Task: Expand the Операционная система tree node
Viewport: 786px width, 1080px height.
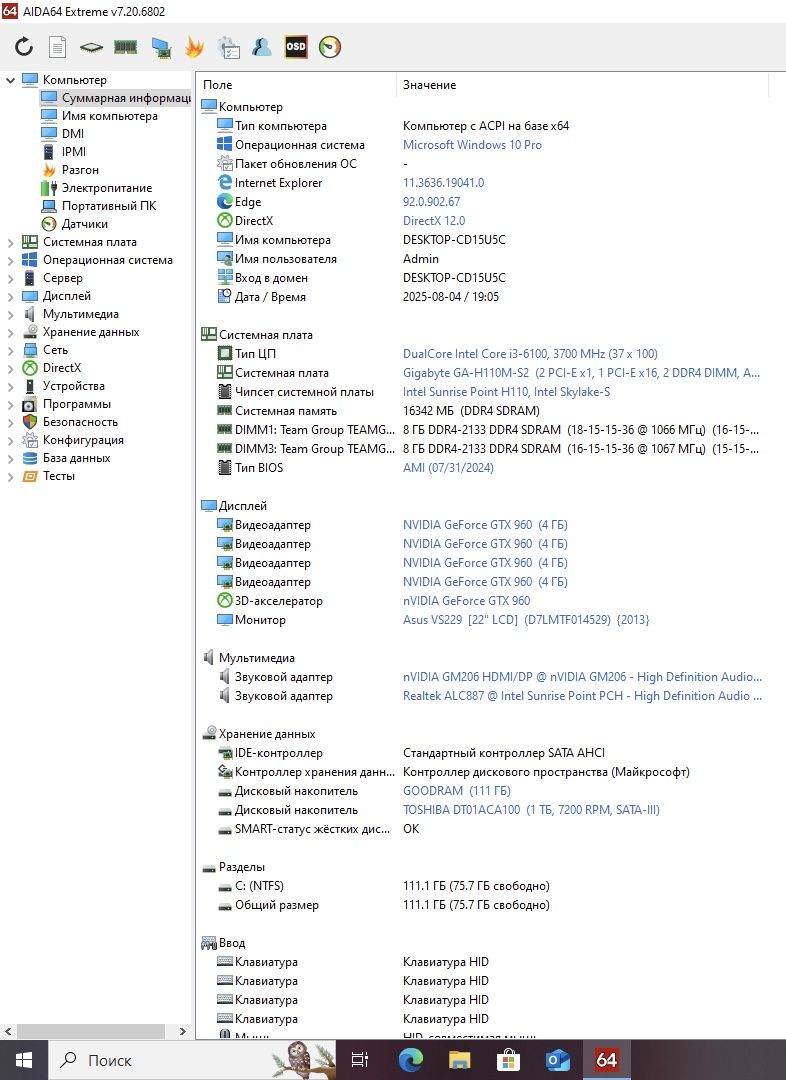Action: 10,260
